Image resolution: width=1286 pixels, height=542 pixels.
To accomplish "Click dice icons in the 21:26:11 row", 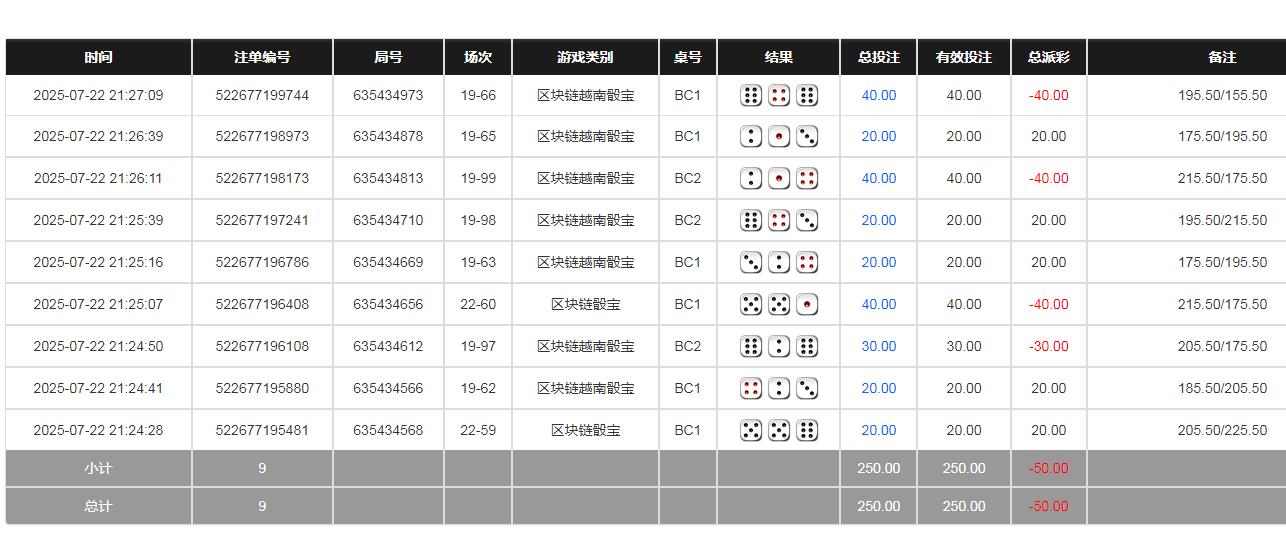I will click(x=779, y=179).
